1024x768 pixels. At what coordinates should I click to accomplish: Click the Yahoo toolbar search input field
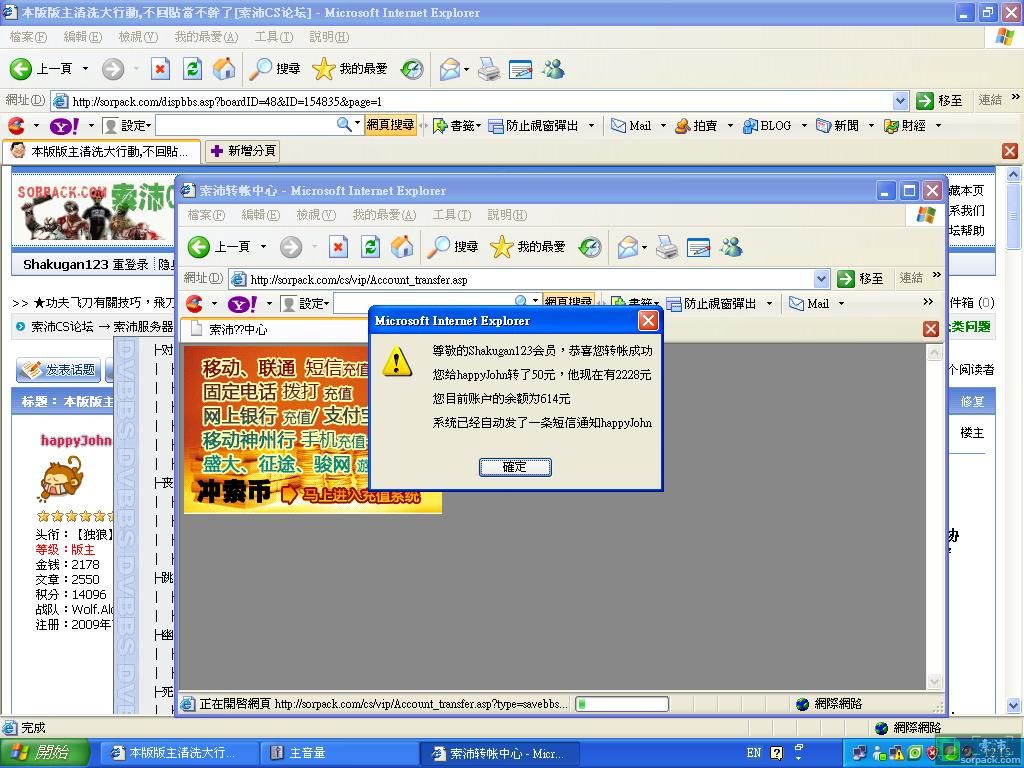[x=245, y=126]
